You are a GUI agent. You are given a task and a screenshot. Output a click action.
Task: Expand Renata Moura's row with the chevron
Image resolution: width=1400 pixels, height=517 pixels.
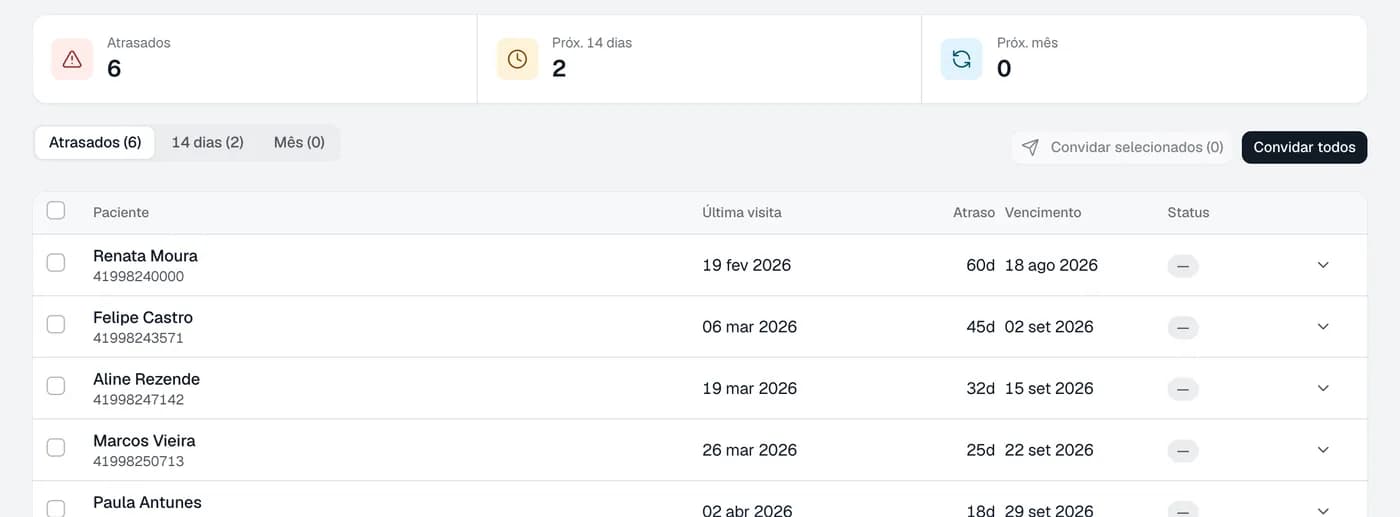pyautogui.click(x=1323, y=265)
